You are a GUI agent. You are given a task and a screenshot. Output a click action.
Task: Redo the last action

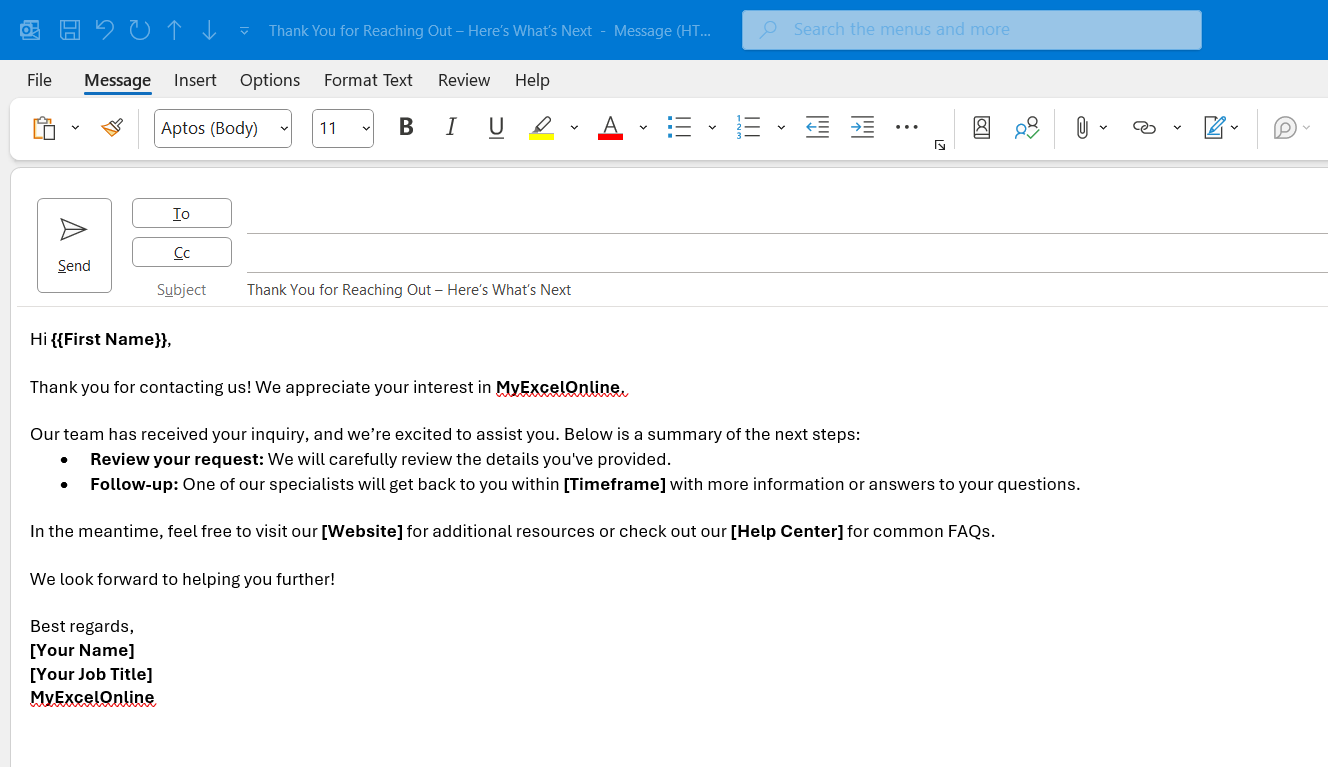[140, 30]
